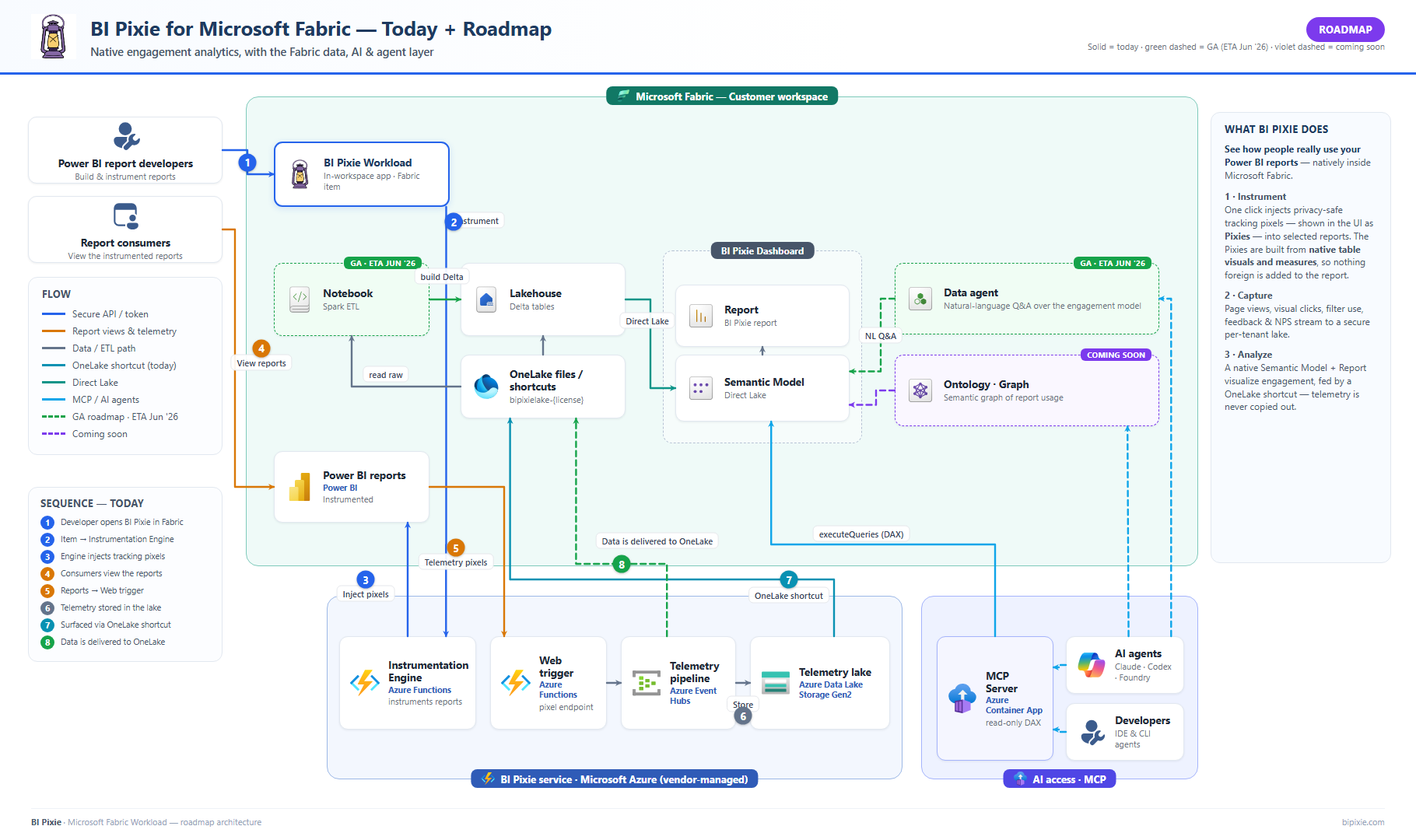Click the Notebook code icon
Screen dimensions: 1416x840
(300, 299)
